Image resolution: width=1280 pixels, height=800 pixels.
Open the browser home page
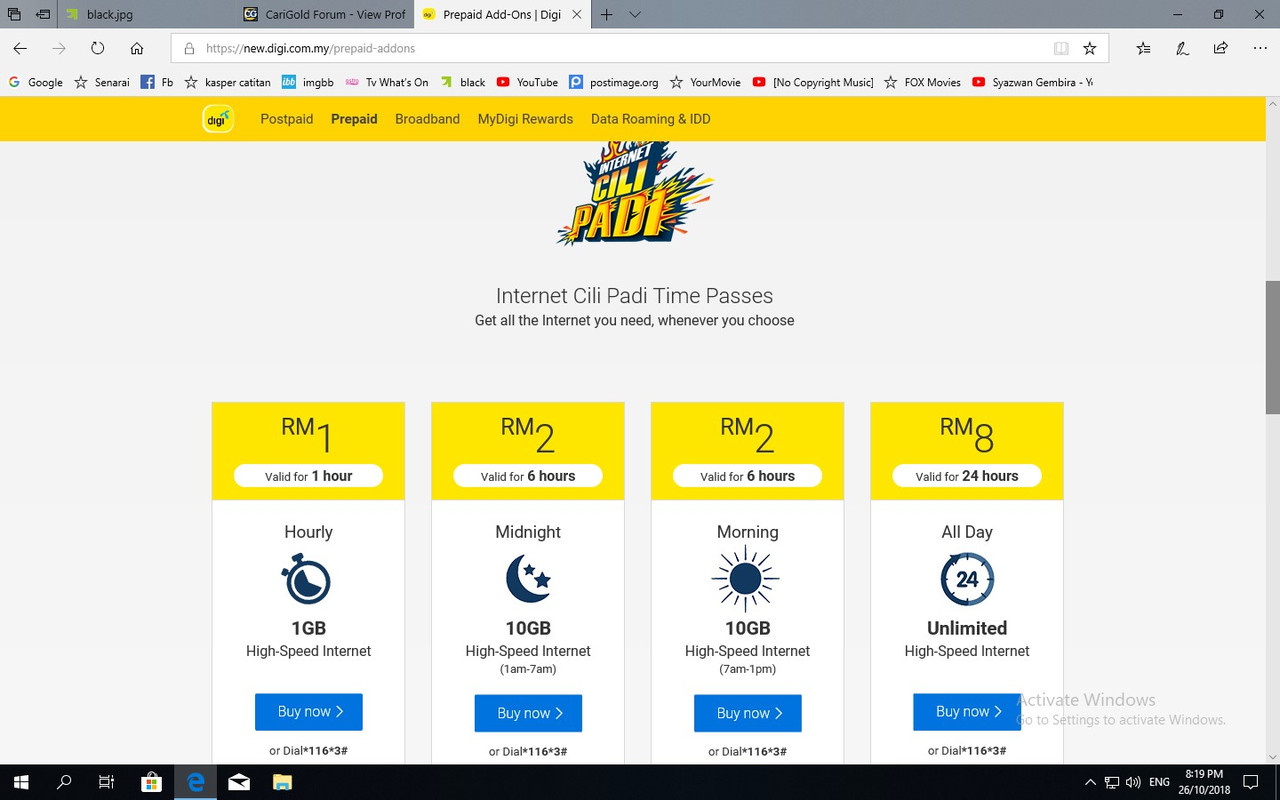pos(137,48)
